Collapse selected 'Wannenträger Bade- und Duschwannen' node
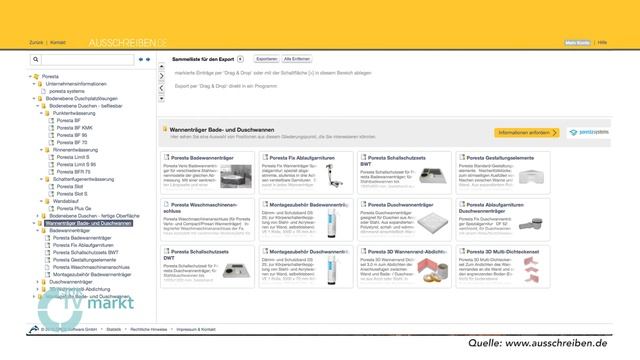Screen dimensions: 640x360 34,223
